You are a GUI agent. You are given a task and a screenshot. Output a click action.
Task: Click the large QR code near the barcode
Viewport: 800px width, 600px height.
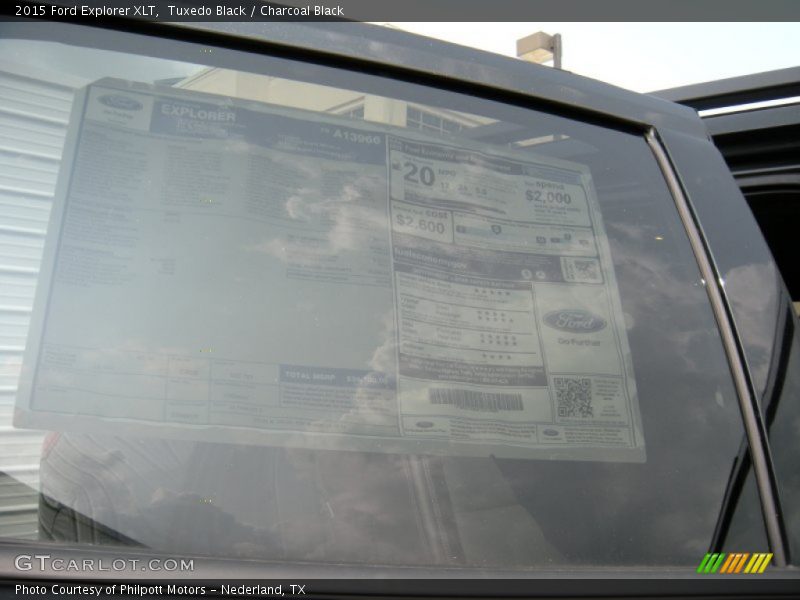click(x=574, y=397)
